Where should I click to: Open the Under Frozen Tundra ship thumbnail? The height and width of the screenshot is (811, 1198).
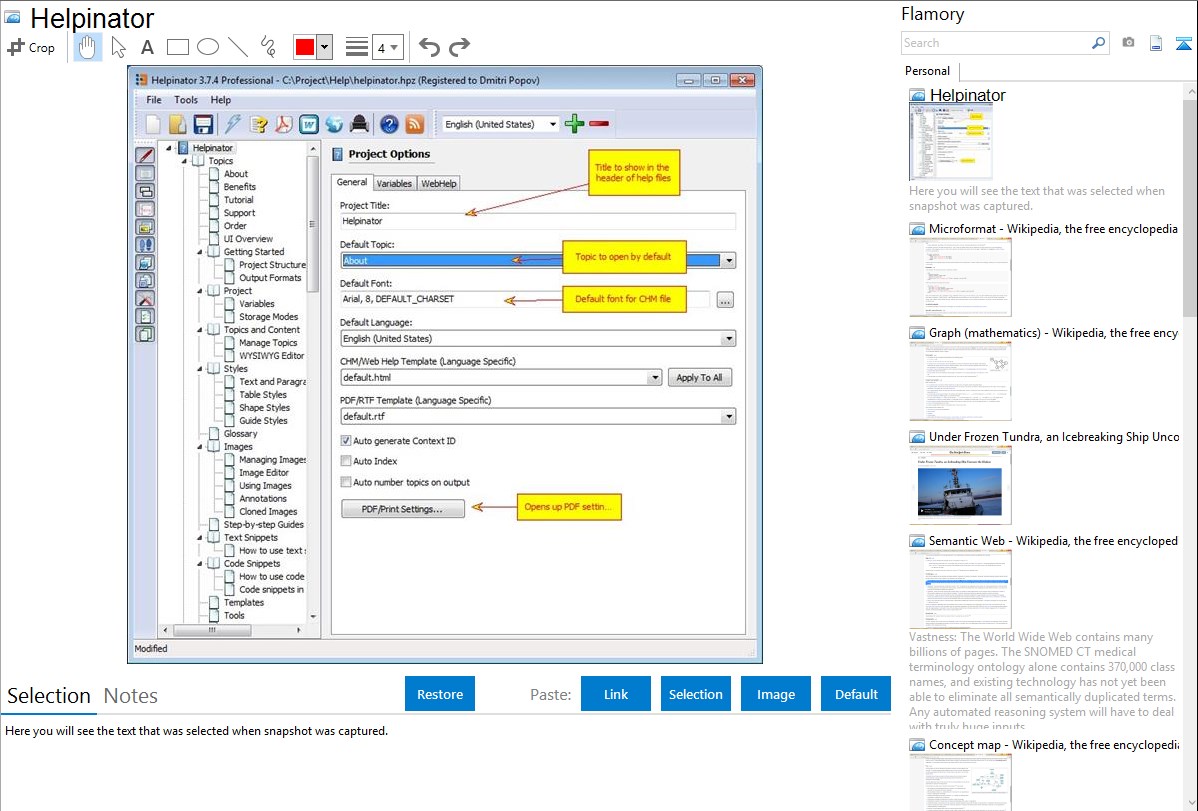coord(960,485)
